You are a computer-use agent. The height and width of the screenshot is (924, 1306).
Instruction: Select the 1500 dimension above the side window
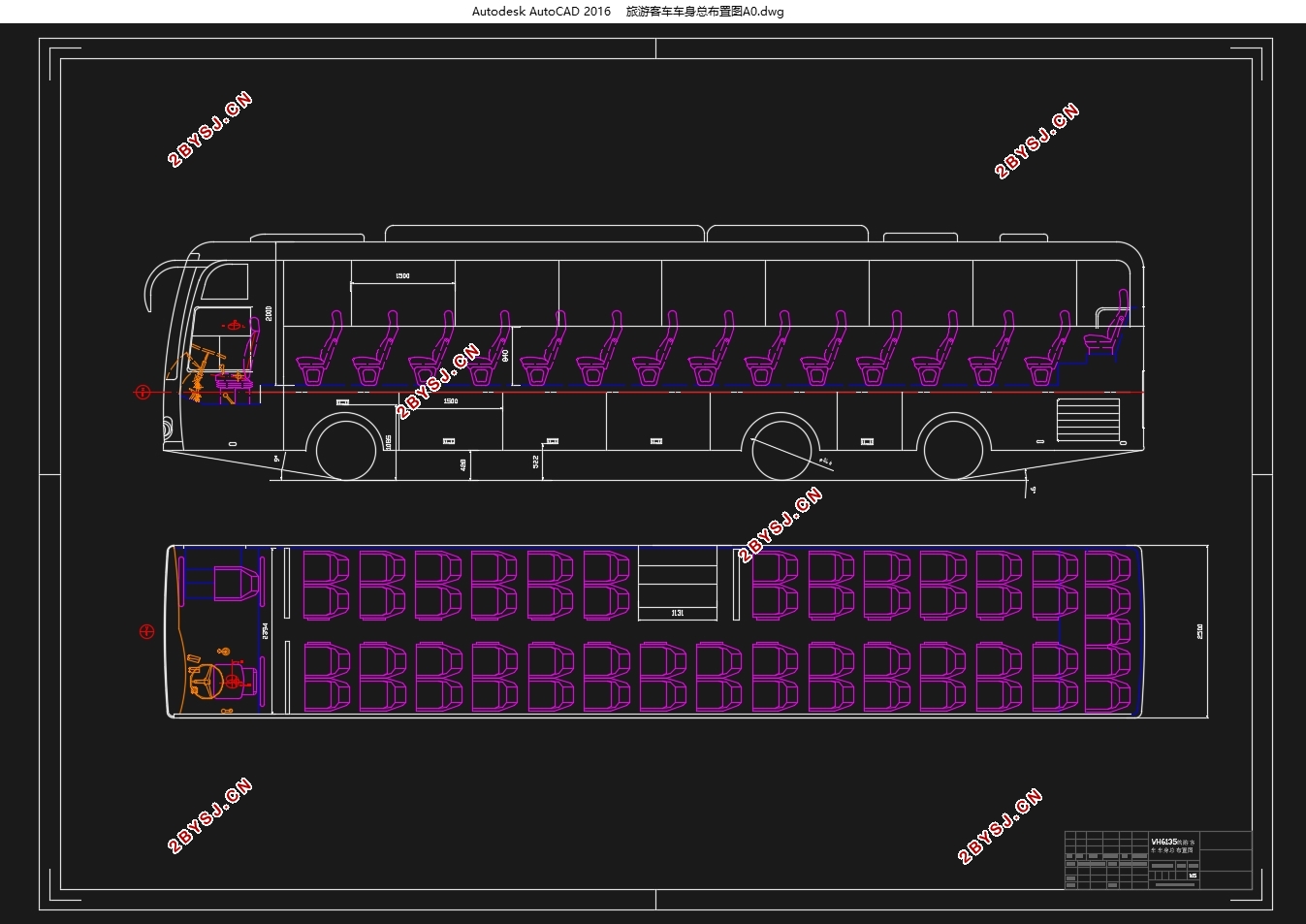pyautogui.click(x=402, y=276)
